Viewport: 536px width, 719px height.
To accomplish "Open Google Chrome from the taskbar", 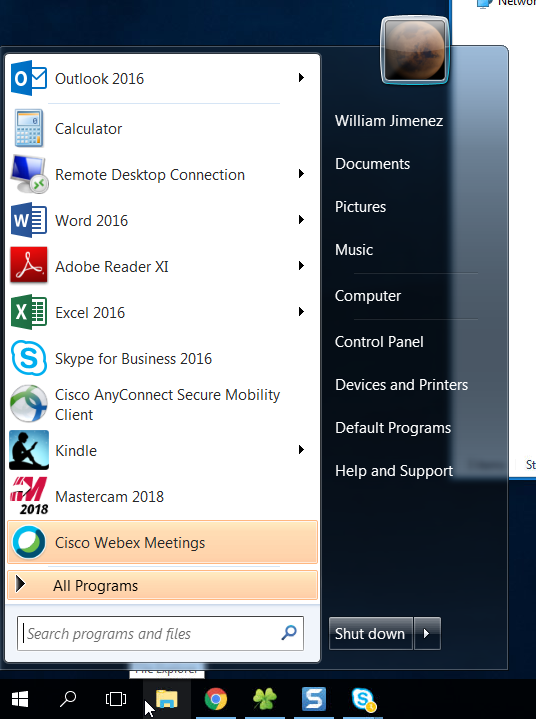I will pos(216,699).
